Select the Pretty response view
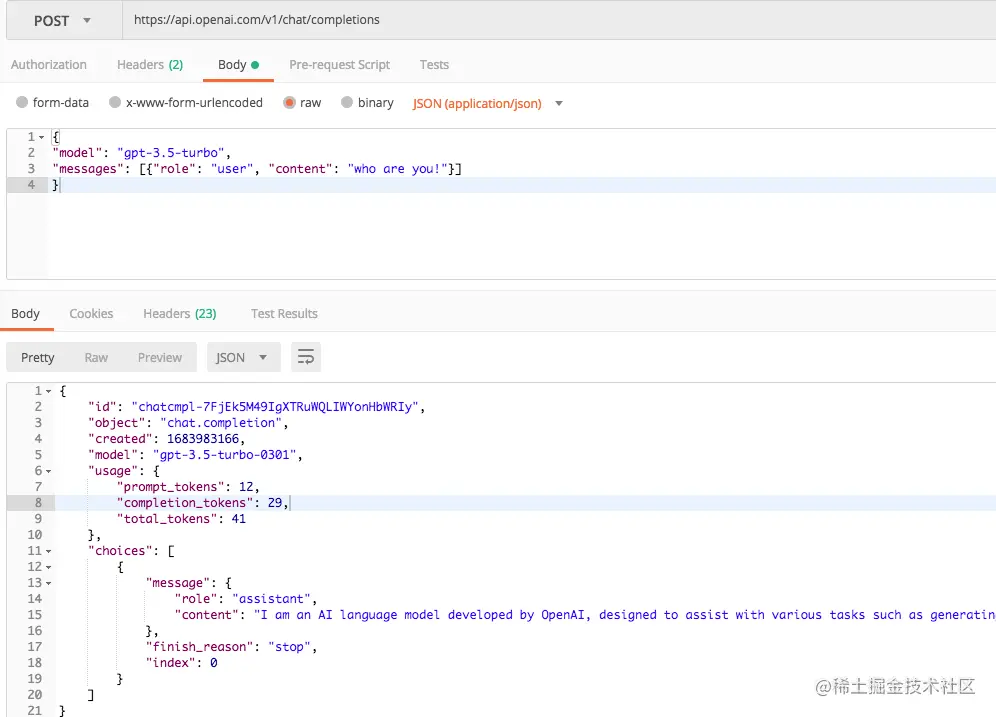This screenshot has height=717, width=996. 37,358
